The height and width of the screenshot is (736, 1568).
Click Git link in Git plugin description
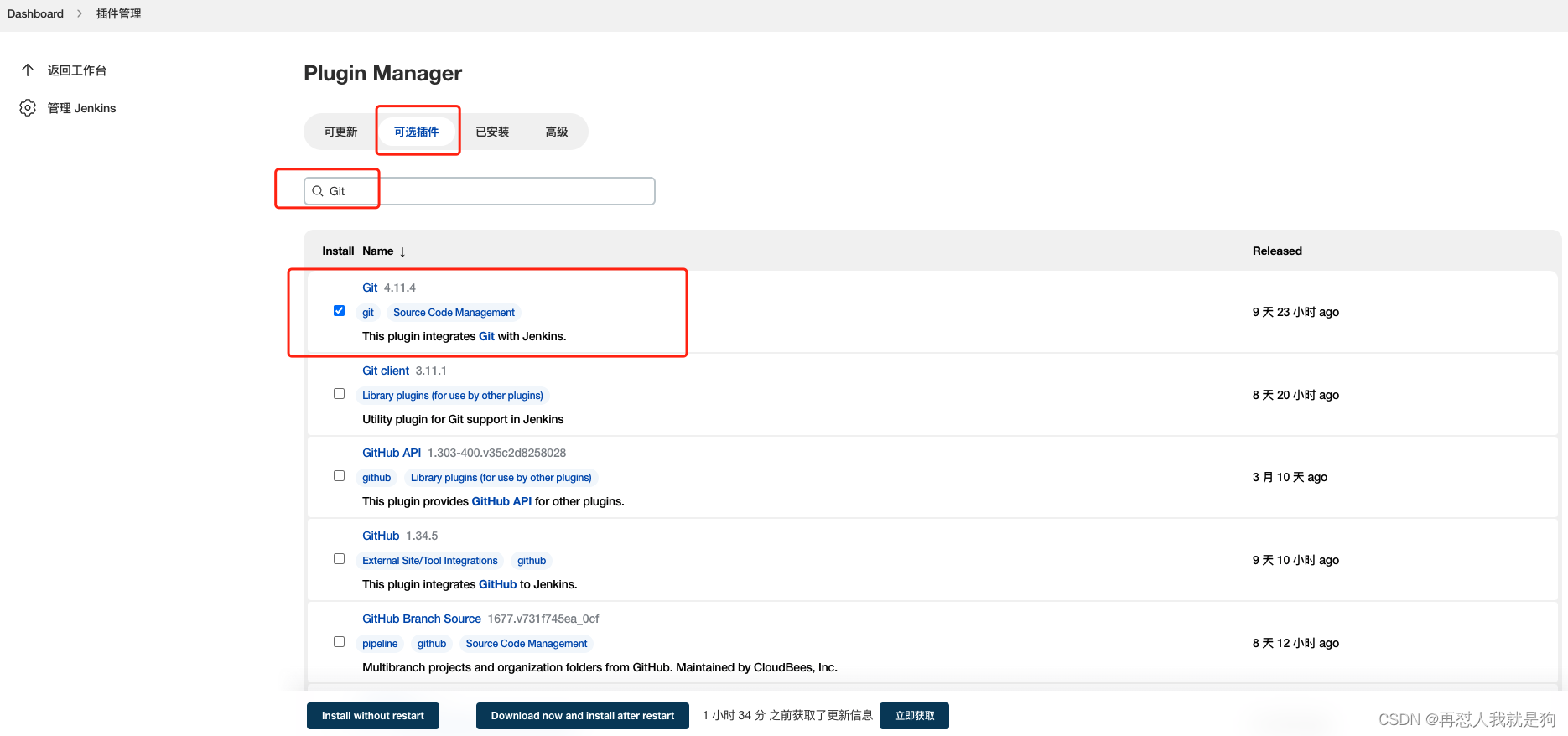pyautogui.click(x=486, y=336)
